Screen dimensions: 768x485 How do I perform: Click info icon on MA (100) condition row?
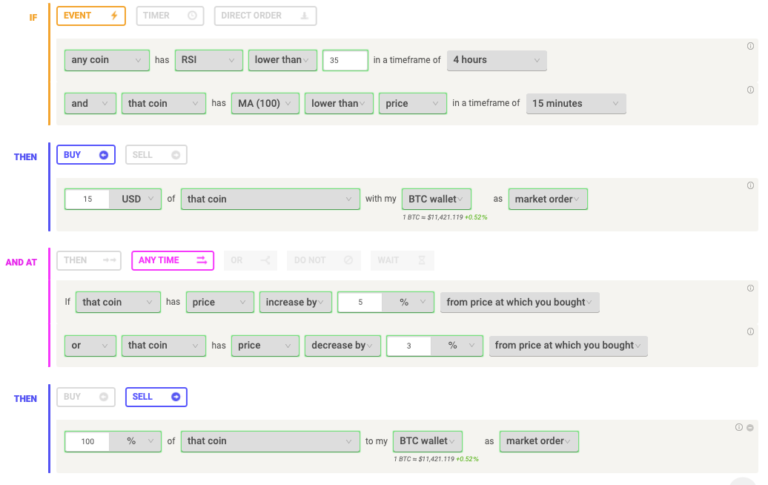click(x=750, y=90)
